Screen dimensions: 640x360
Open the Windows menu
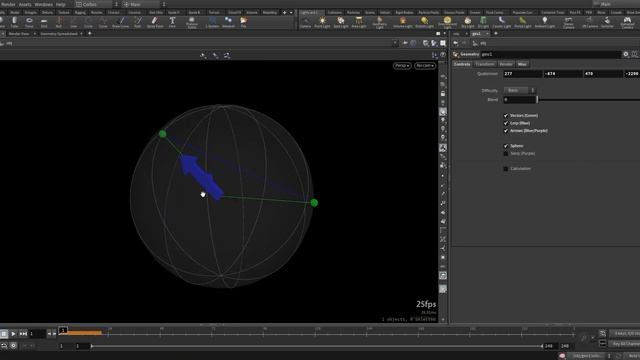[43, 4]
